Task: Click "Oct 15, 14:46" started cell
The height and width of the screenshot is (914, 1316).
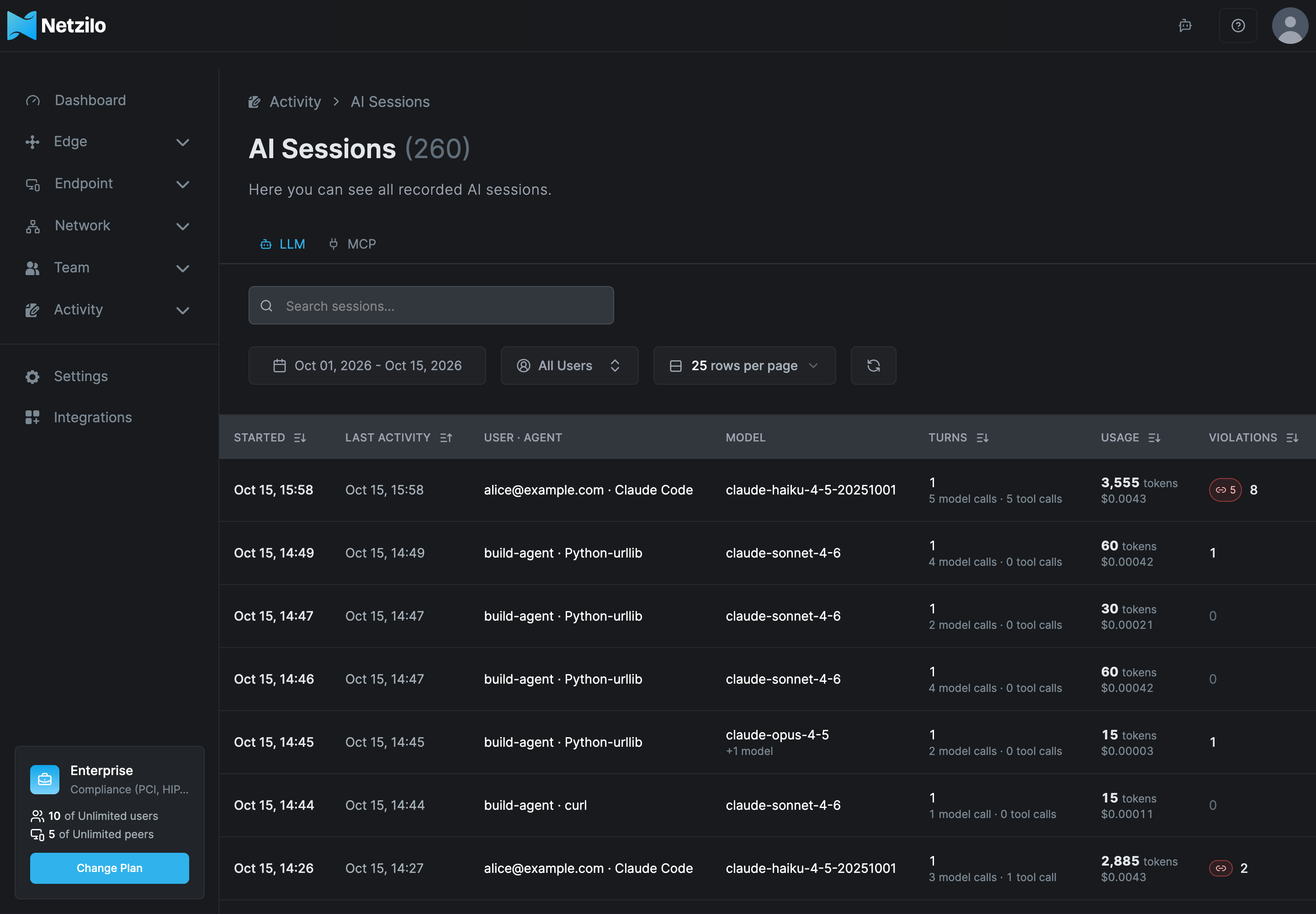Action: point(274,679)
